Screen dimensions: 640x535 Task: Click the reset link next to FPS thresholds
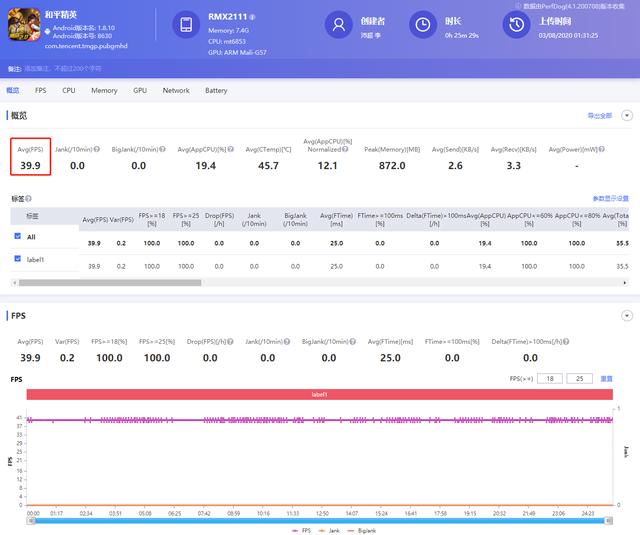click(x=606, y=379)
